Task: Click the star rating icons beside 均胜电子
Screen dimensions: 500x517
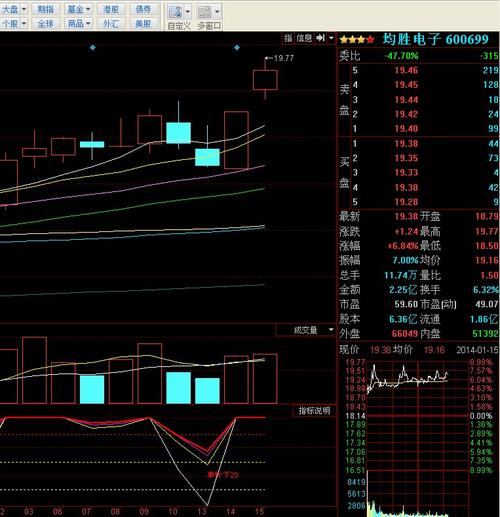Action: (x=357, y=40)
